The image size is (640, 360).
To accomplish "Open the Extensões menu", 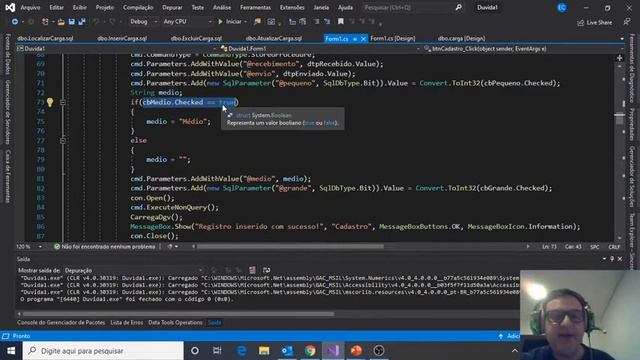I will click(292, 7).
